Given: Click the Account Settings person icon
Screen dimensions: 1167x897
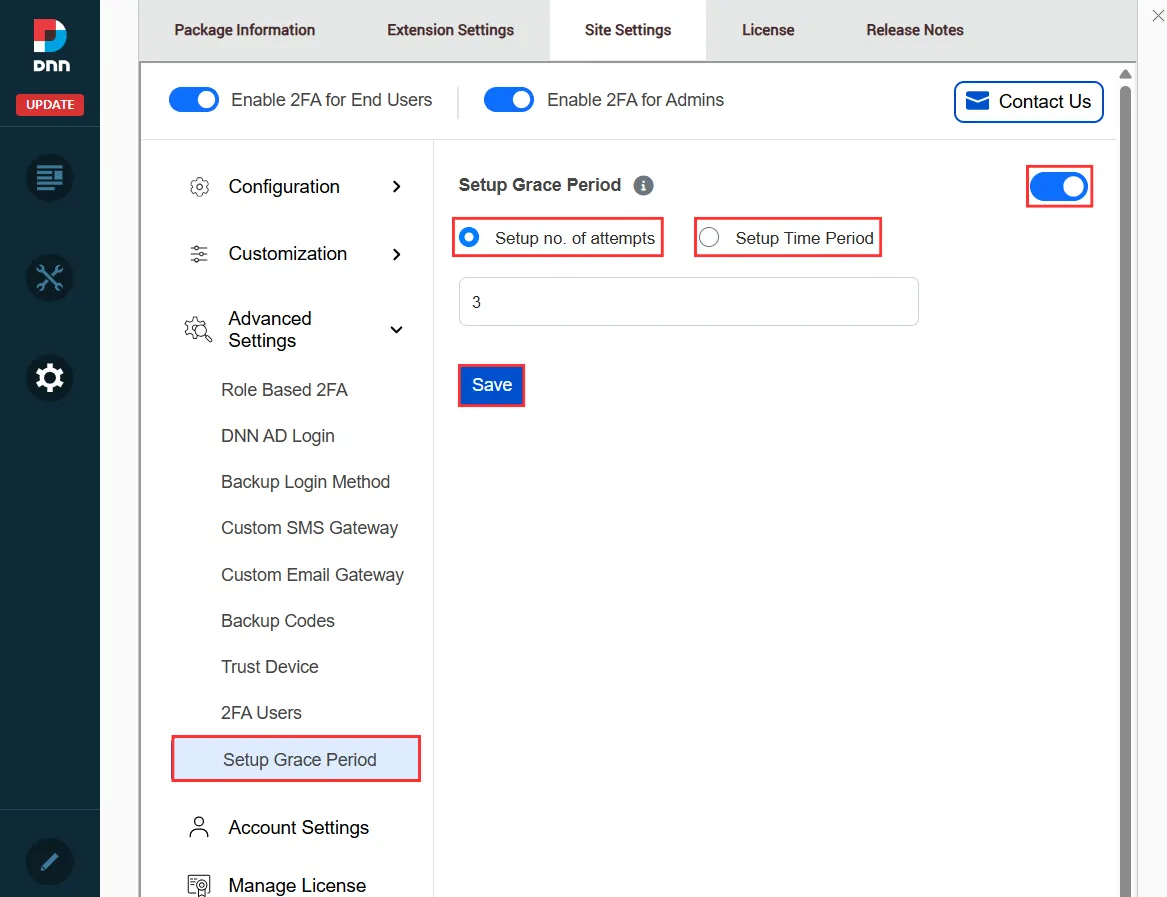Looking at the screenshot, I should click(199, 827).
